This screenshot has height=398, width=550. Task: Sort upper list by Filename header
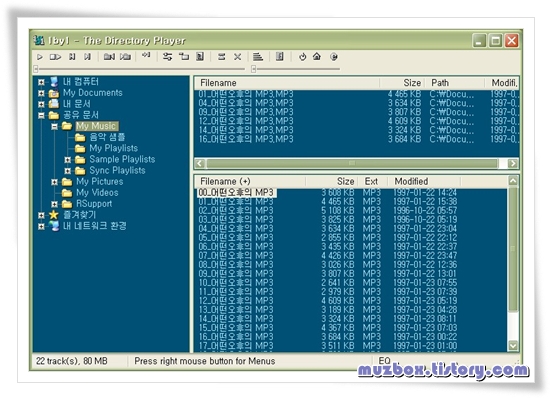click(286, 83)
